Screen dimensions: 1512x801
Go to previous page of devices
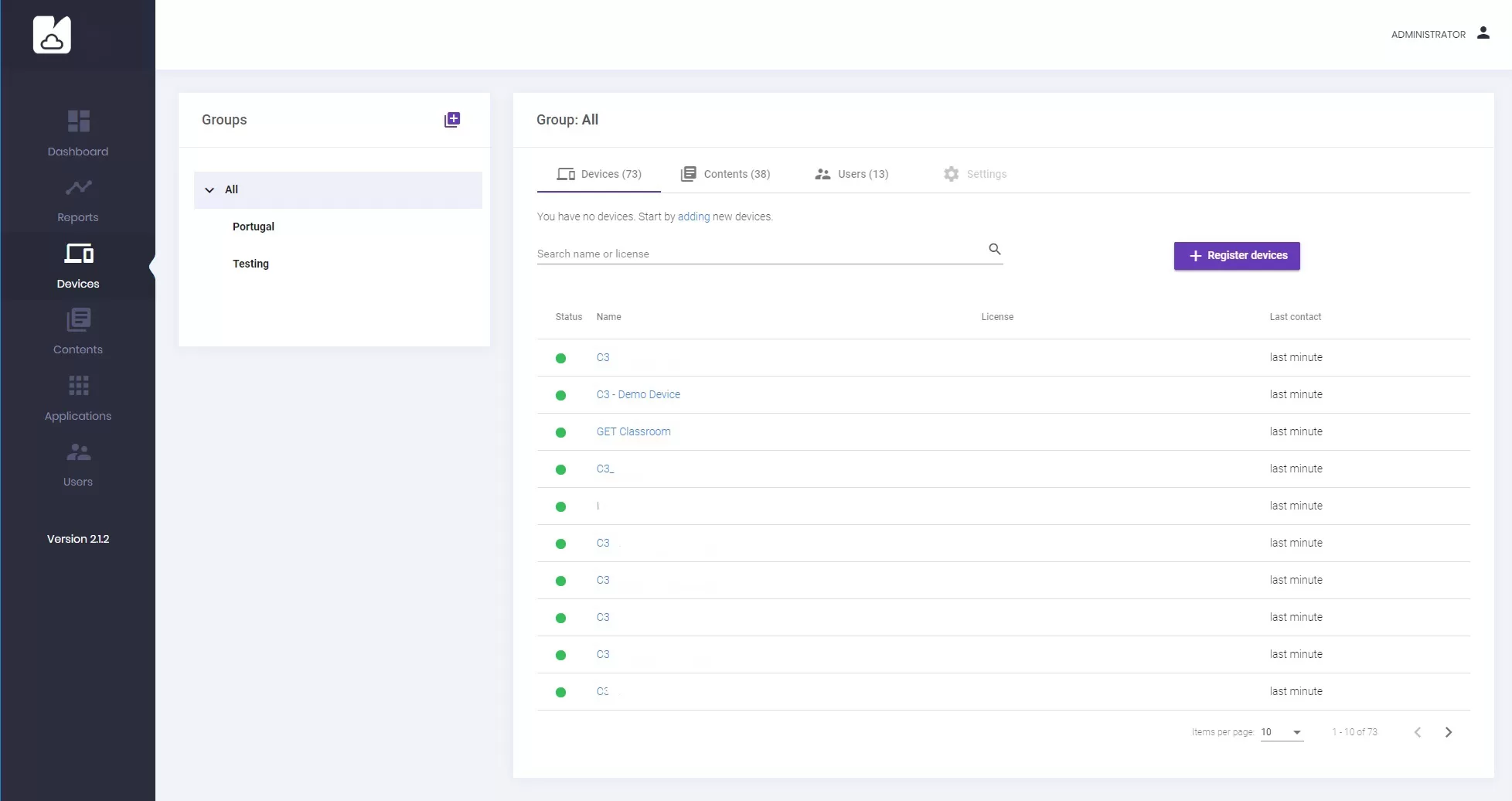tap(1418, 732)
